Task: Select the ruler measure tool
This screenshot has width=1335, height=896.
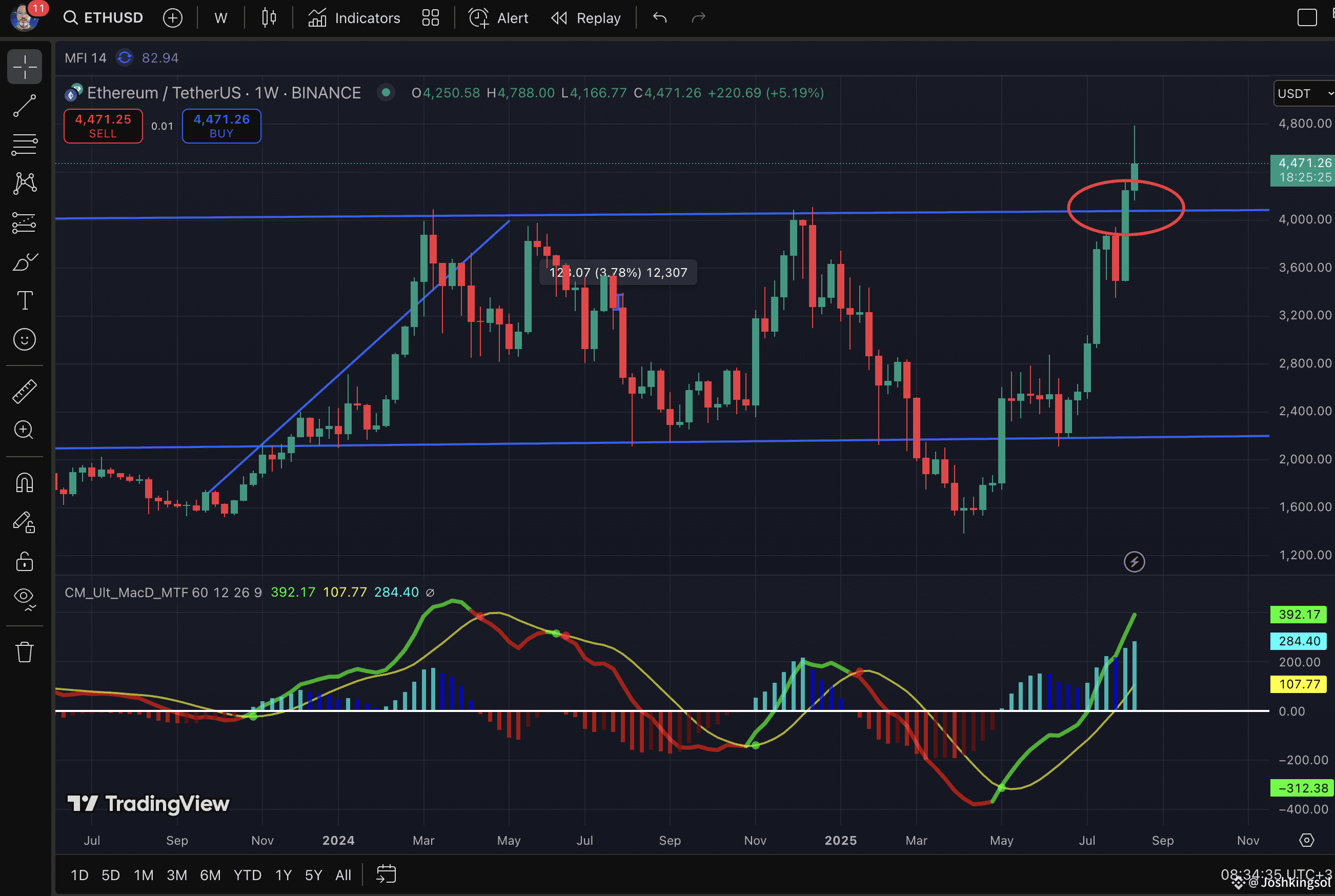Action: pos(25,392)
